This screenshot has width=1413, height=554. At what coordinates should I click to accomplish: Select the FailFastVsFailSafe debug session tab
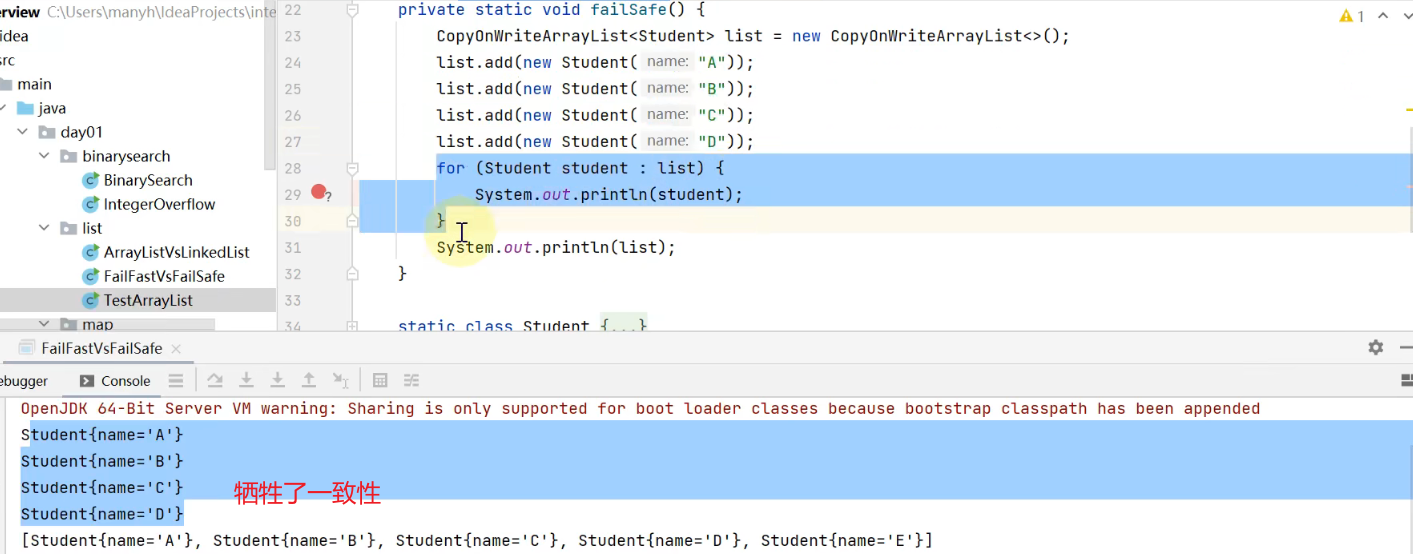point(101,348)
